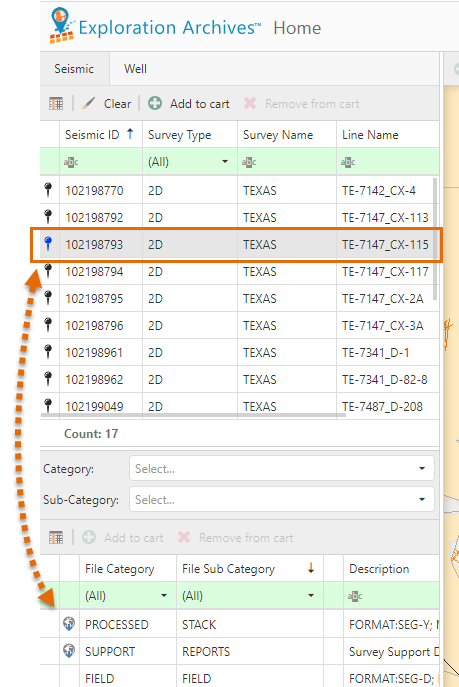Click pin icon for seismic 102199049
This screenshot has width=459, height=687.
coord(48,406)
